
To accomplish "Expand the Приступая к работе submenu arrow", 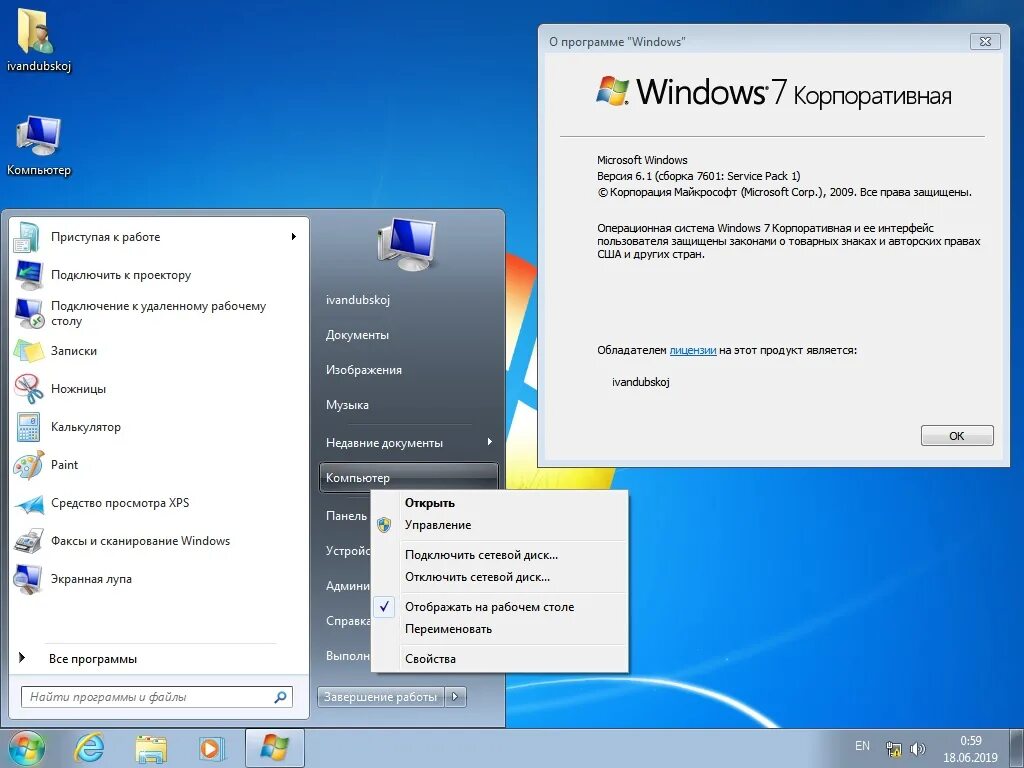I will [x=294, y=237].
